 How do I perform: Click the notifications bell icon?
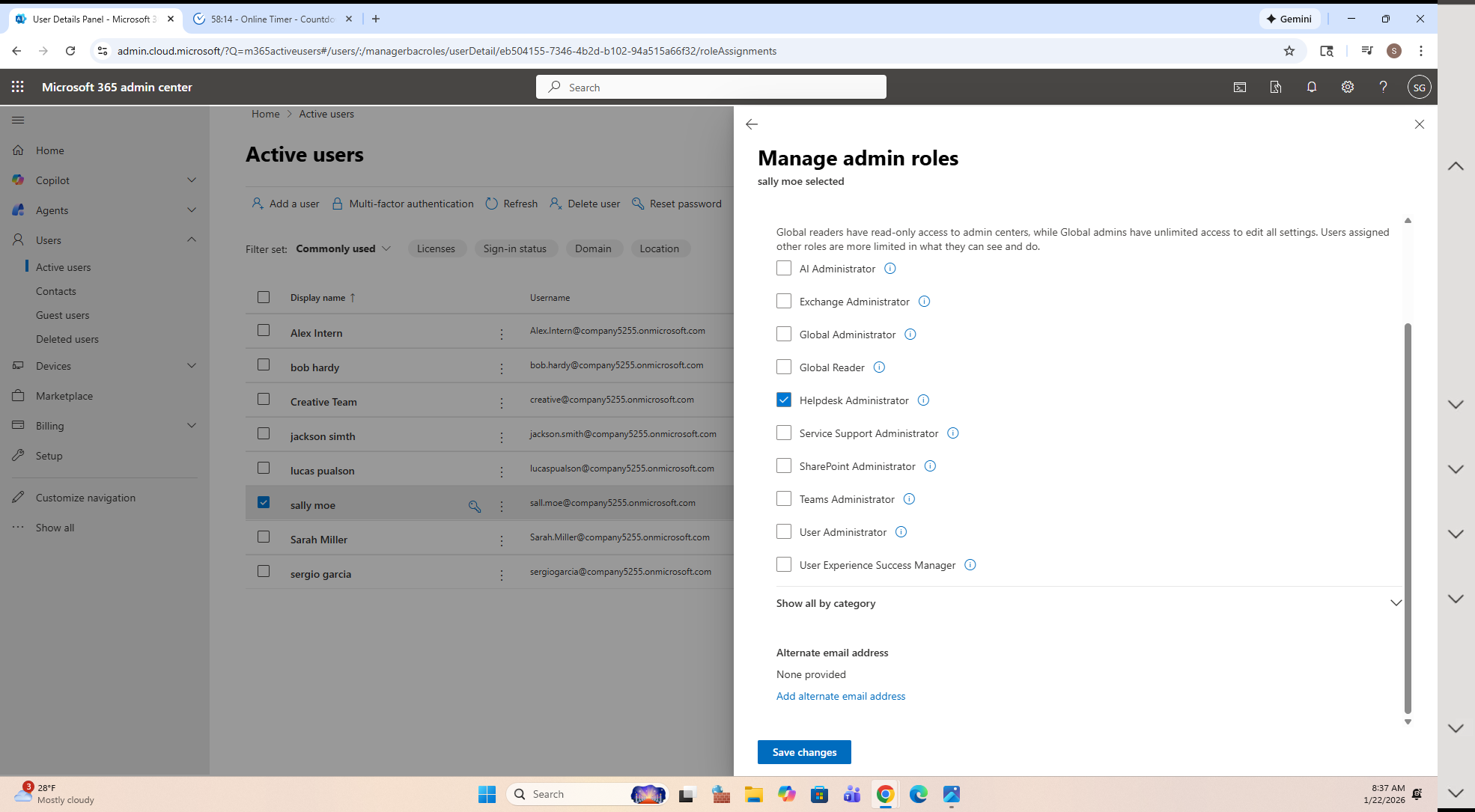(x=1311, y=87)
